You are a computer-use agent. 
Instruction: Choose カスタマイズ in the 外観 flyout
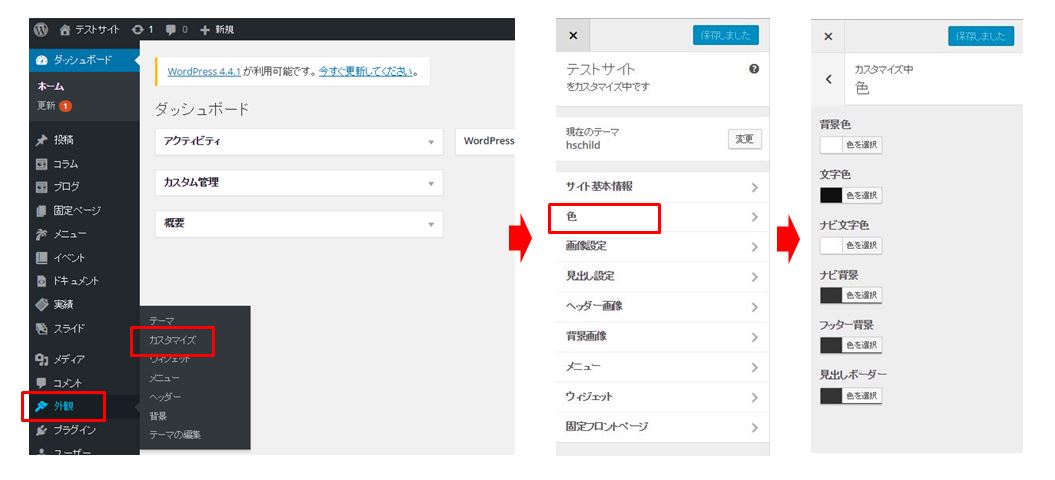[172, 340]
